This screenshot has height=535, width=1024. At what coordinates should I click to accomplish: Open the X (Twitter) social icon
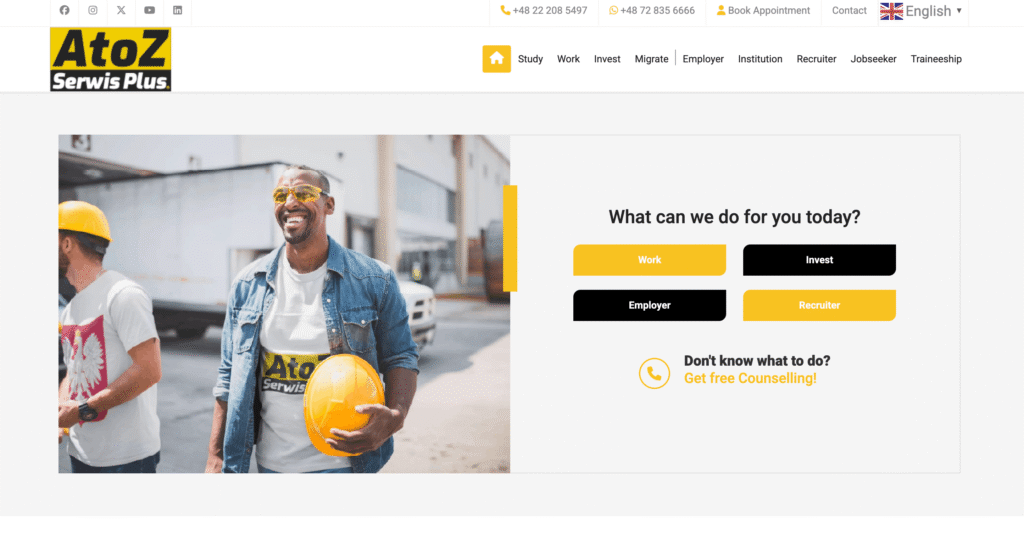coord(121,10)
